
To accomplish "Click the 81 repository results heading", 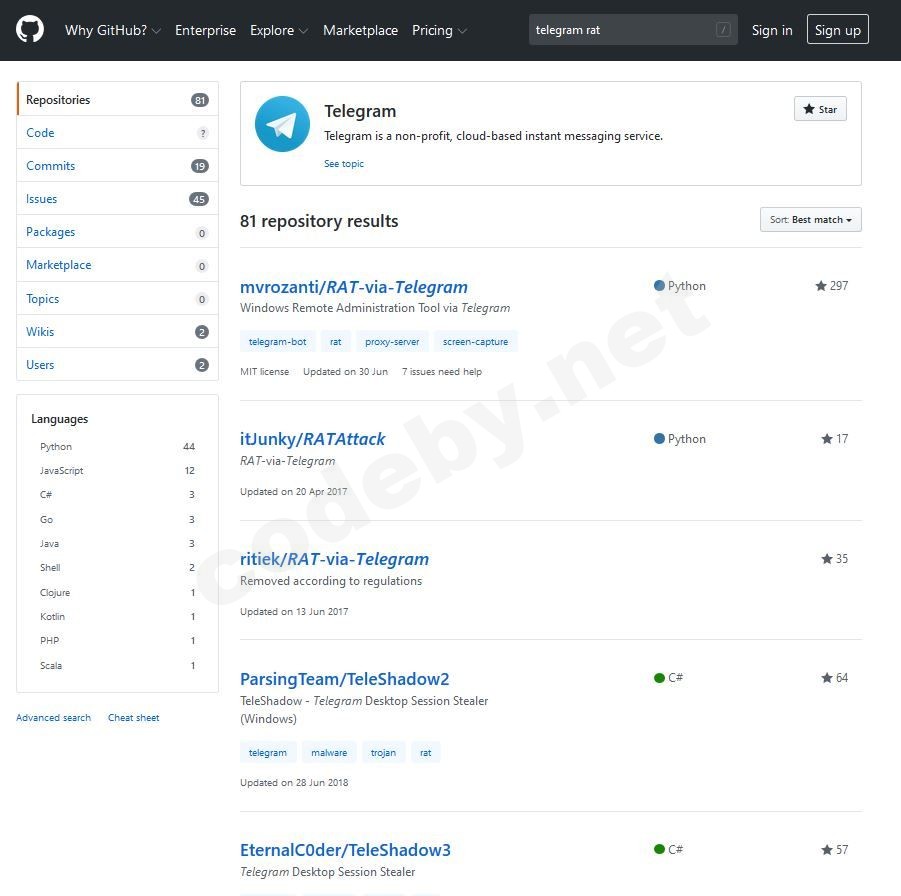I will [x=319, y=221].
